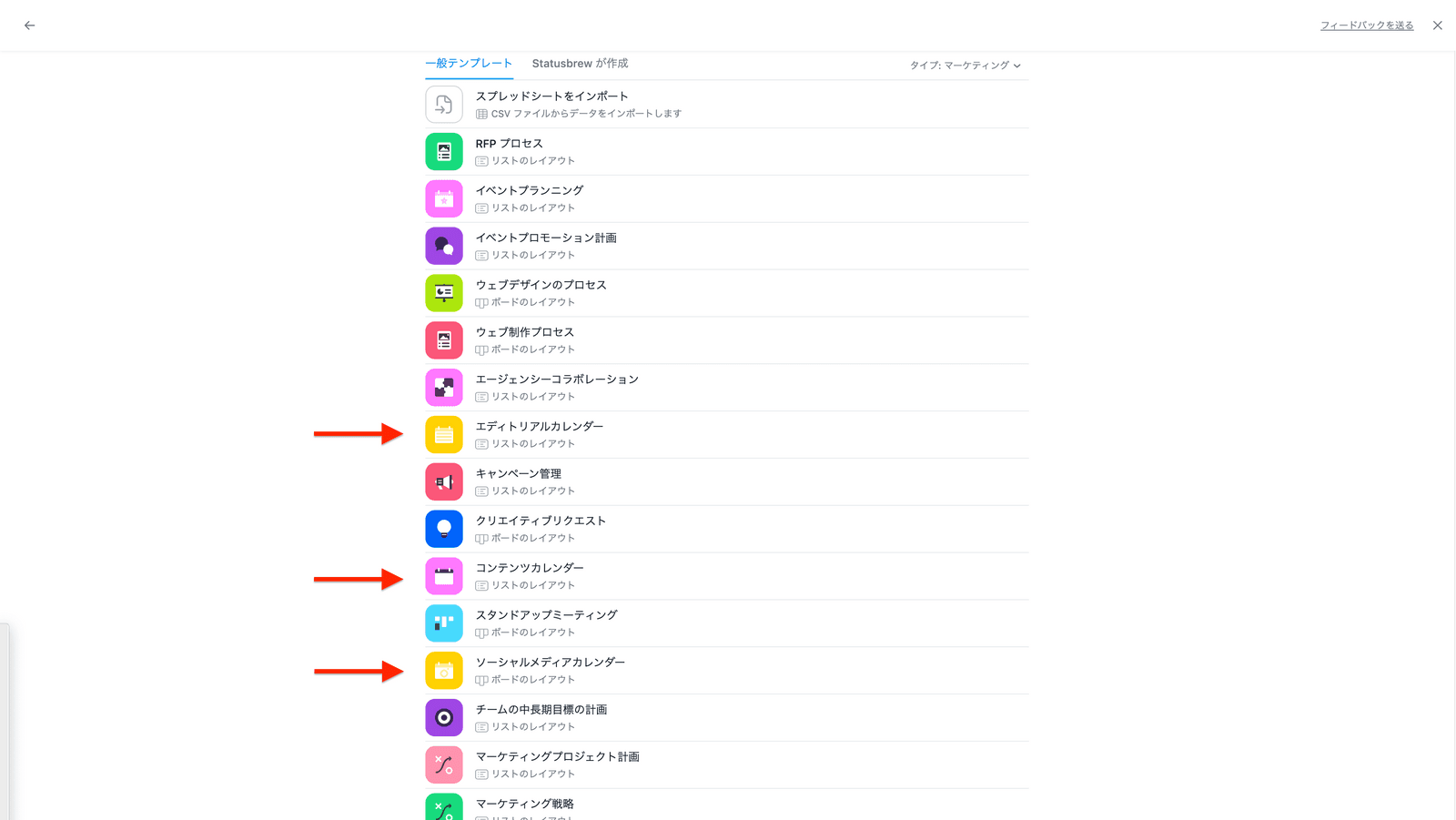Select the pink イベントプランニング calendar icon
Screen dimensions: 1456x820
444,198
